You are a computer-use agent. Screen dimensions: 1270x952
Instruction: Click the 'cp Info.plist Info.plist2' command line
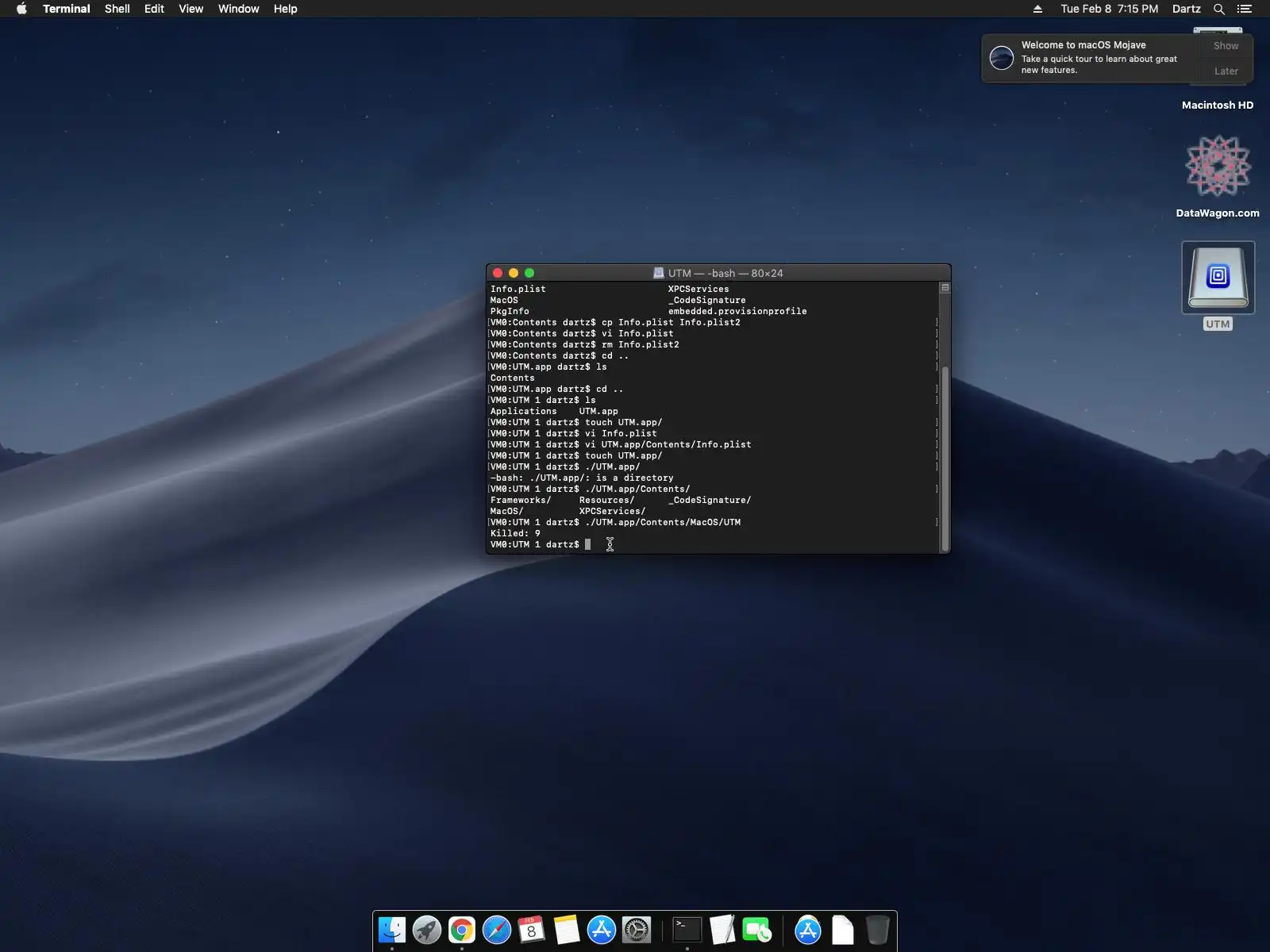coord(671,322)
